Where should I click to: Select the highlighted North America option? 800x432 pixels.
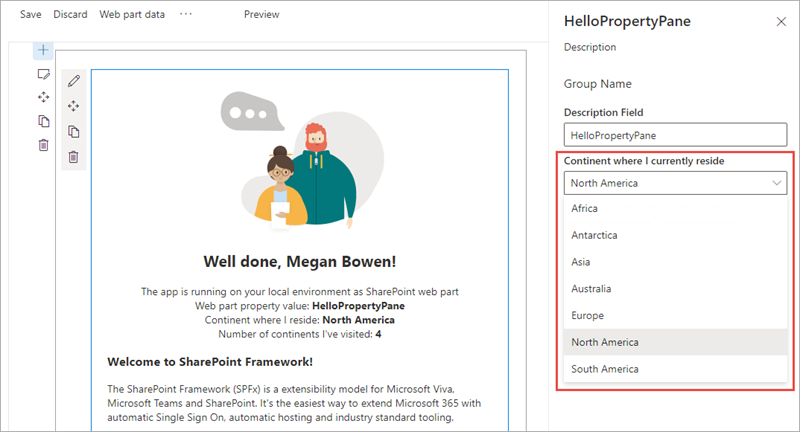pos(675,342)
